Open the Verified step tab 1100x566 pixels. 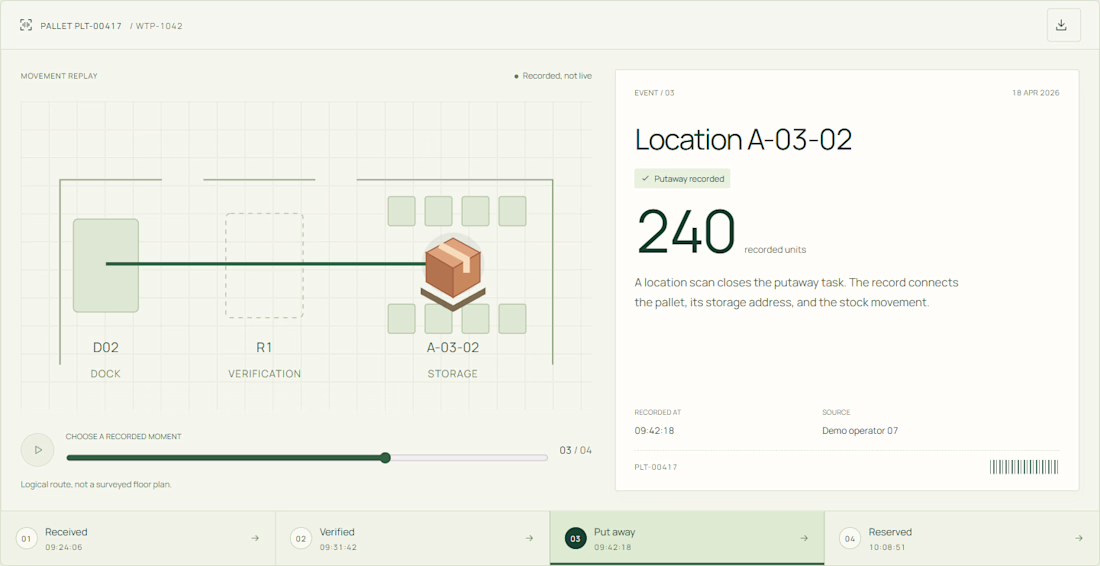(x=412, y=538)
